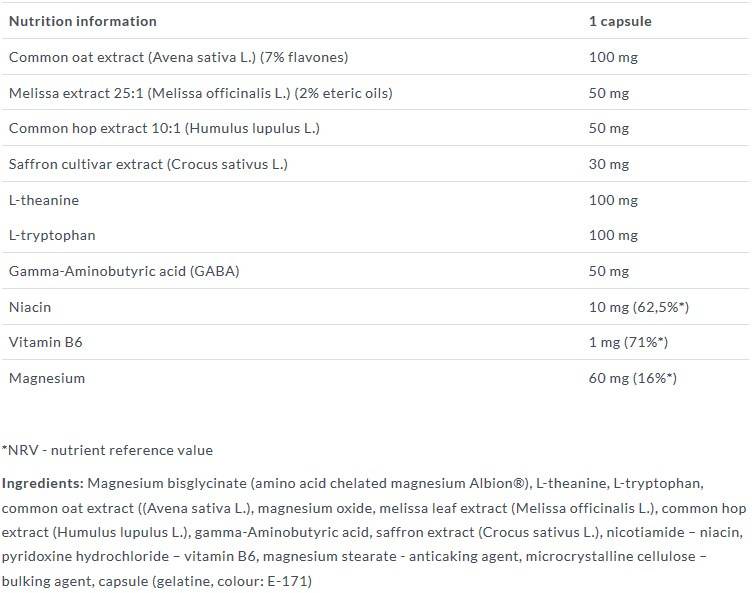
Task: Click the '60 mg (16%*)' Magnesium value
Action: [x=633, y=378]
